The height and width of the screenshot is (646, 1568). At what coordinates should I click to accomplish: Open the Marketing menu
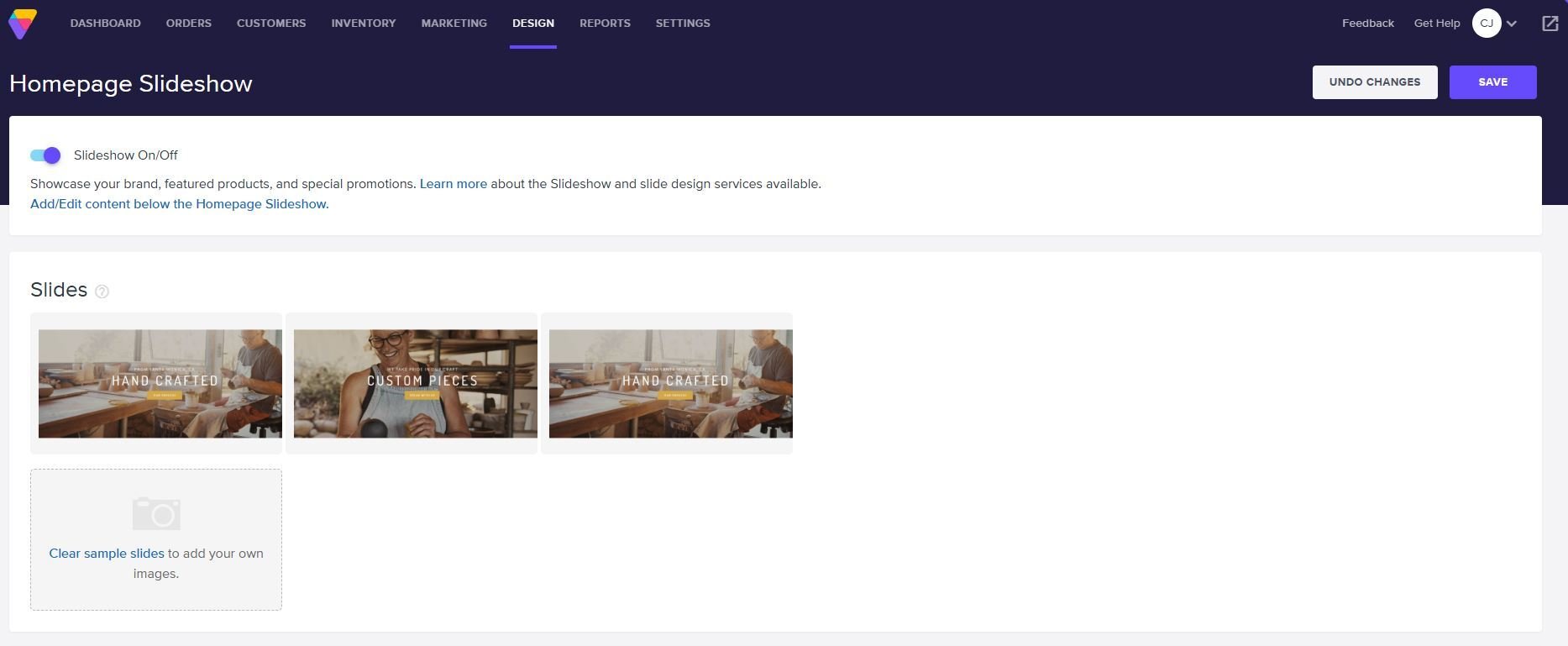coord(454,24)
